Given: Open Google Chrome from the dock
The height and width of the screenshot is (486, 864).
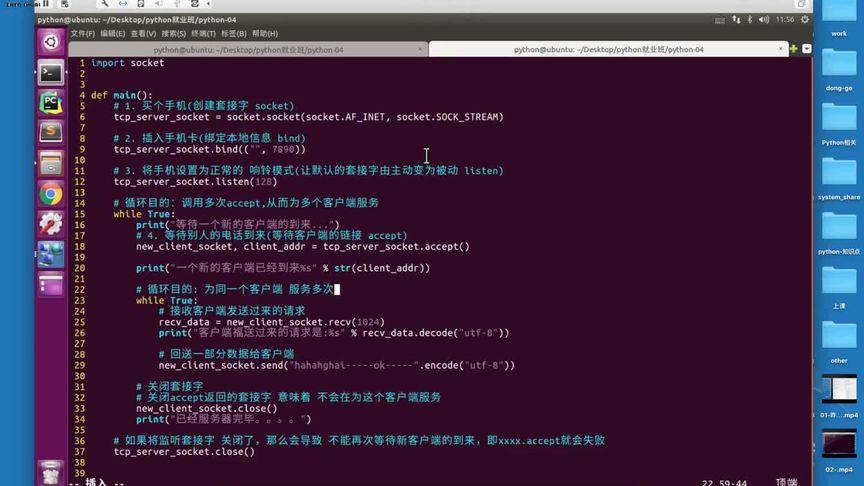Looking at the screenshot, I should pyautogui.click(x=51, y=194).
